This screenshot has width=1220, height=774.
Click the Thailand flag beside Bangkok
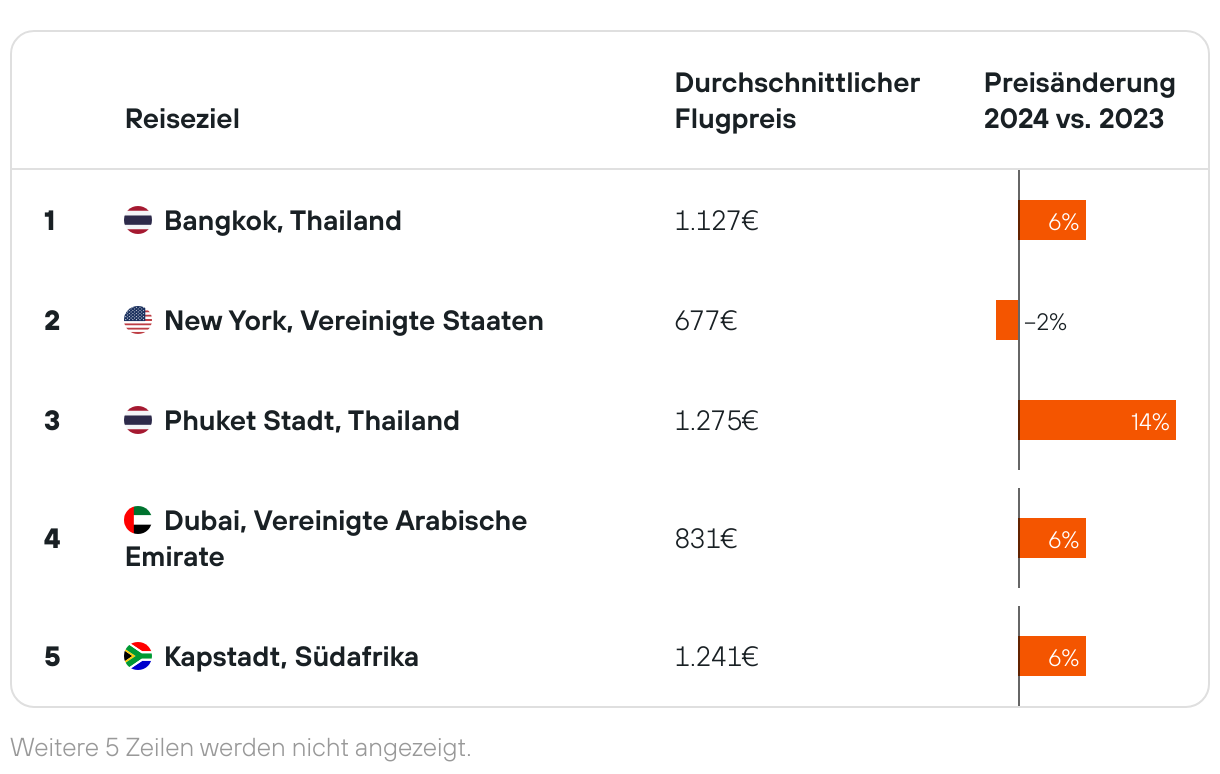(x=138, y=220)
